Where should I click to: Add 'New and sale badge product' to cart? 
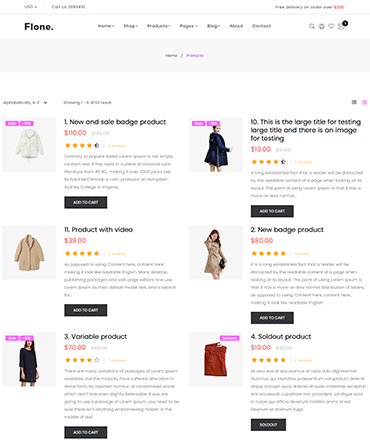coord(86,202)
